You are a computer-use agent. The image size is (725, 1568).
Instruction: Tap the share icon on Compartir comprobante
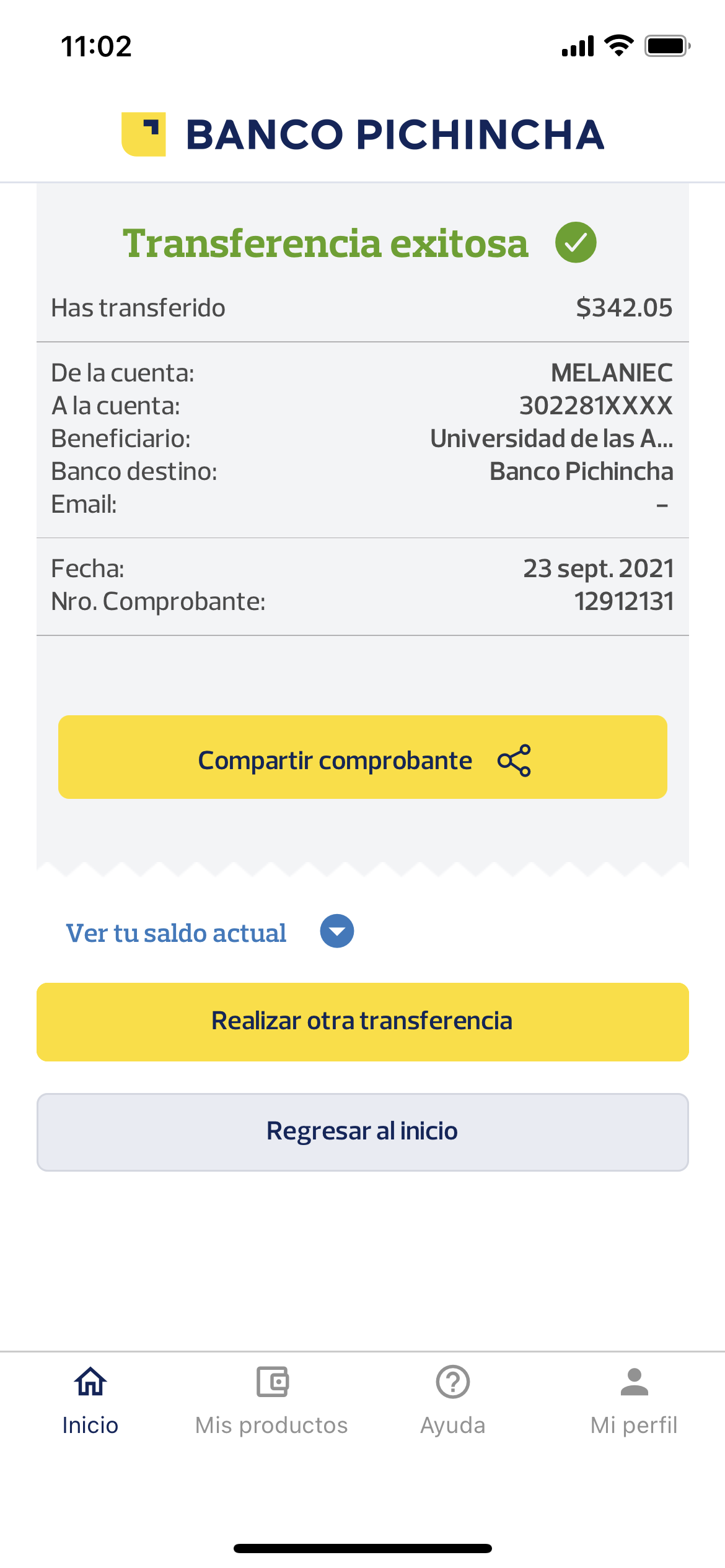(x=514, y=760)
